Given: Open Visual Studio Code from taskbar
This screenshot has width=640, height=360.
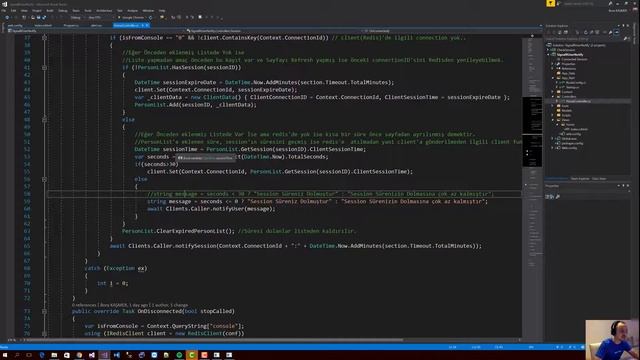Looking at the screenshot, I should click(117, 355).
